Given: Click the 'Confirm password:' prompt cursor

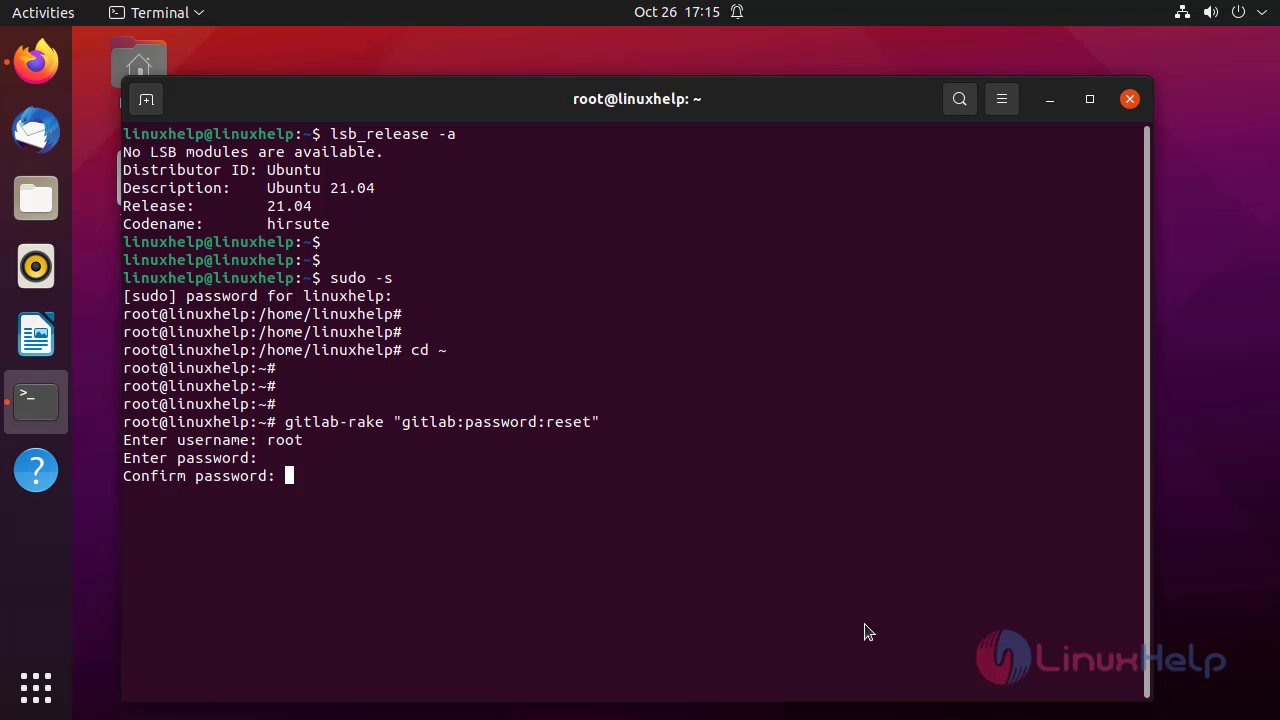Looking at the screenshot, I should 289,476.
